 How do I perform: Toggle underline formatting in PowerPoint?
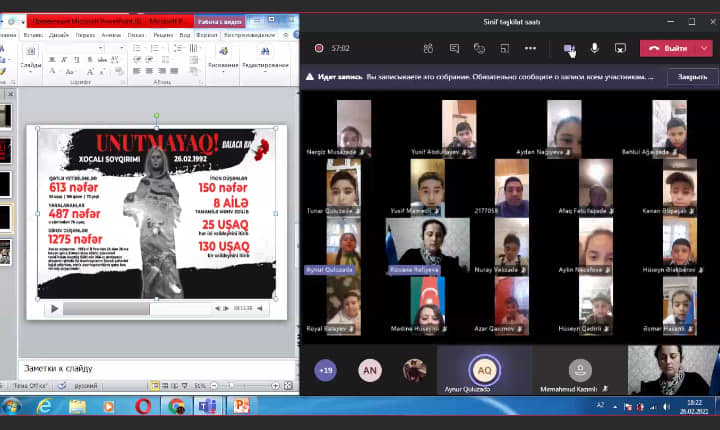[77, 60]
